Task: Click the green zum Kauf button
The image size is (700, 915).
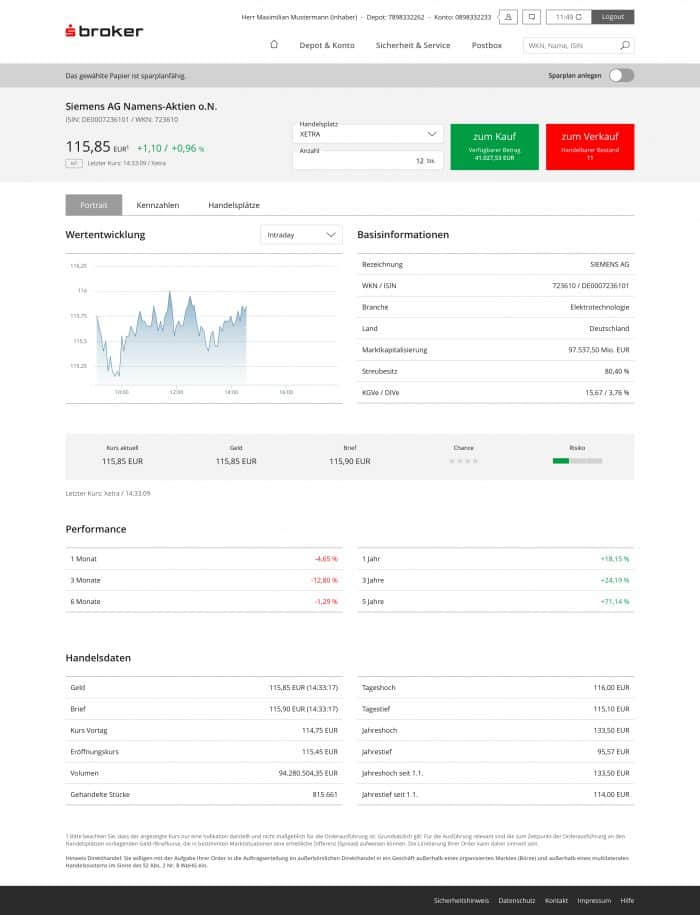Action: click(x=495, y=146)
